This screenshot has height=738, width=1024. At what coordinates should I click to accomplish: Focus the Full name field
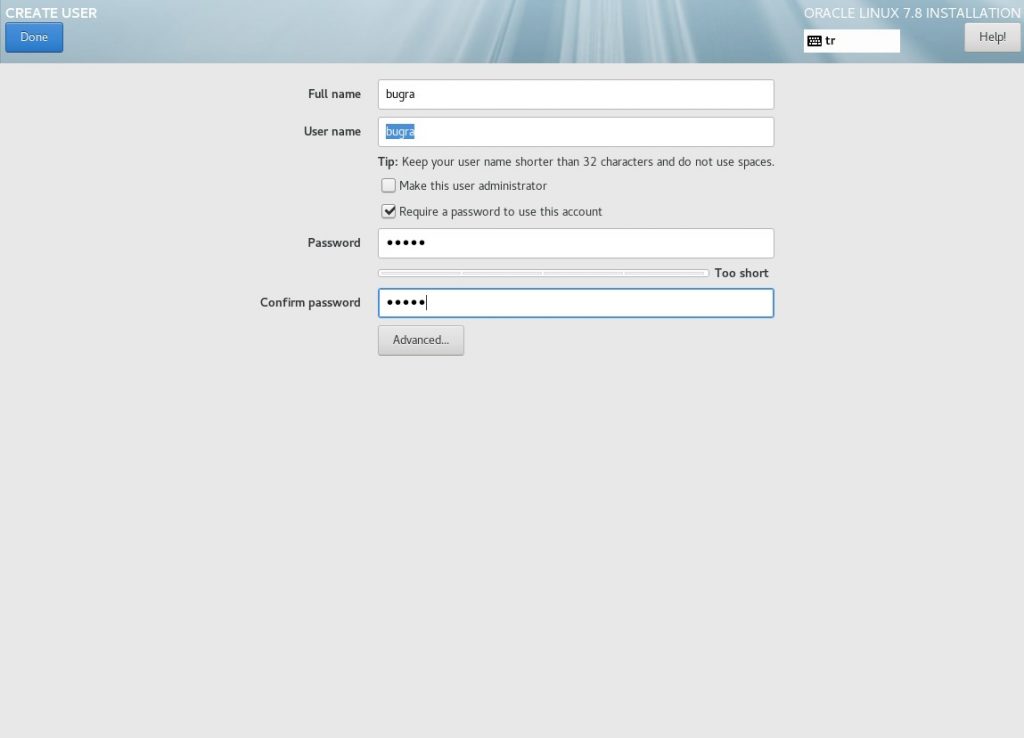point(576,94)
